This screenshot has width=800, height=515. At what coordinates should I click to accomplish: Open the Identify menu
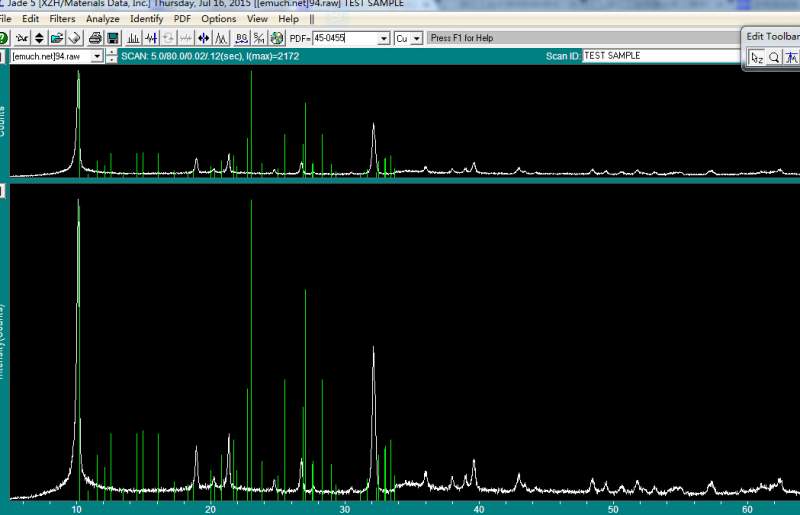146,19
